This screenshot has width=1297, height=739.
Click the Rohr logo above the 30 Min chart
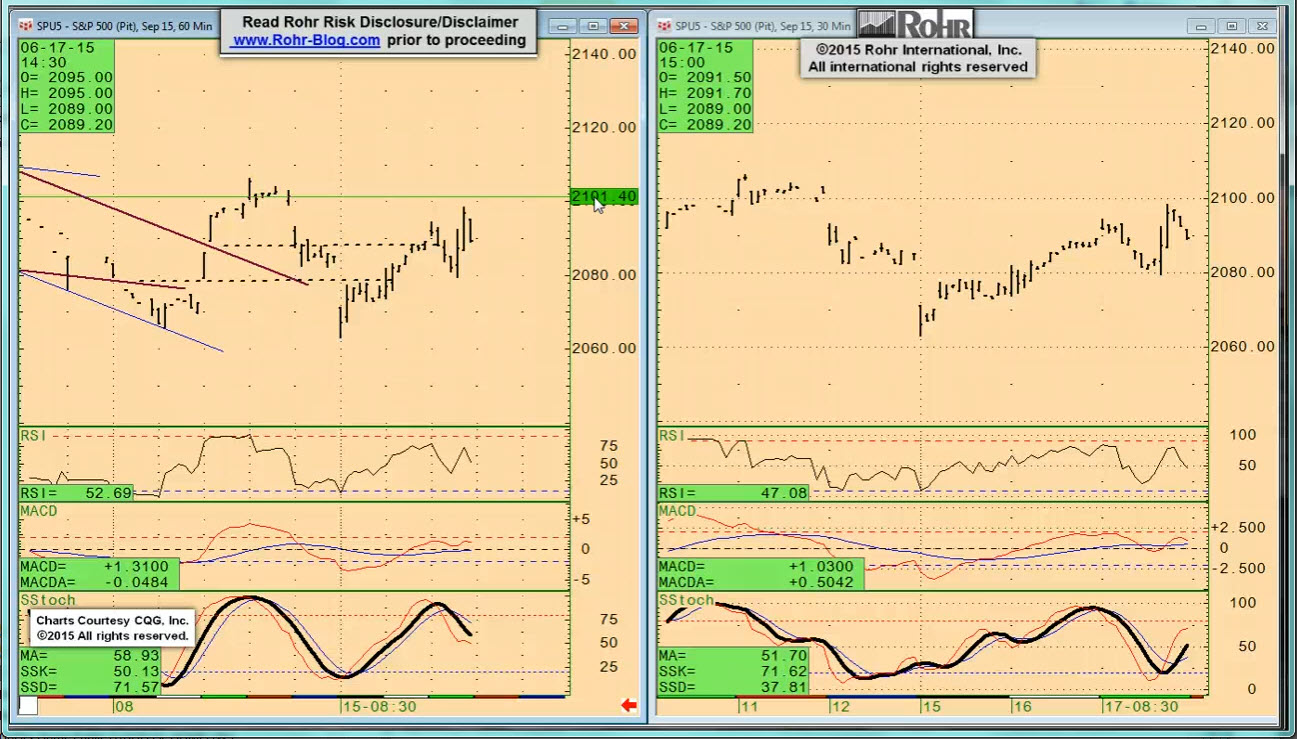[915, 24]
